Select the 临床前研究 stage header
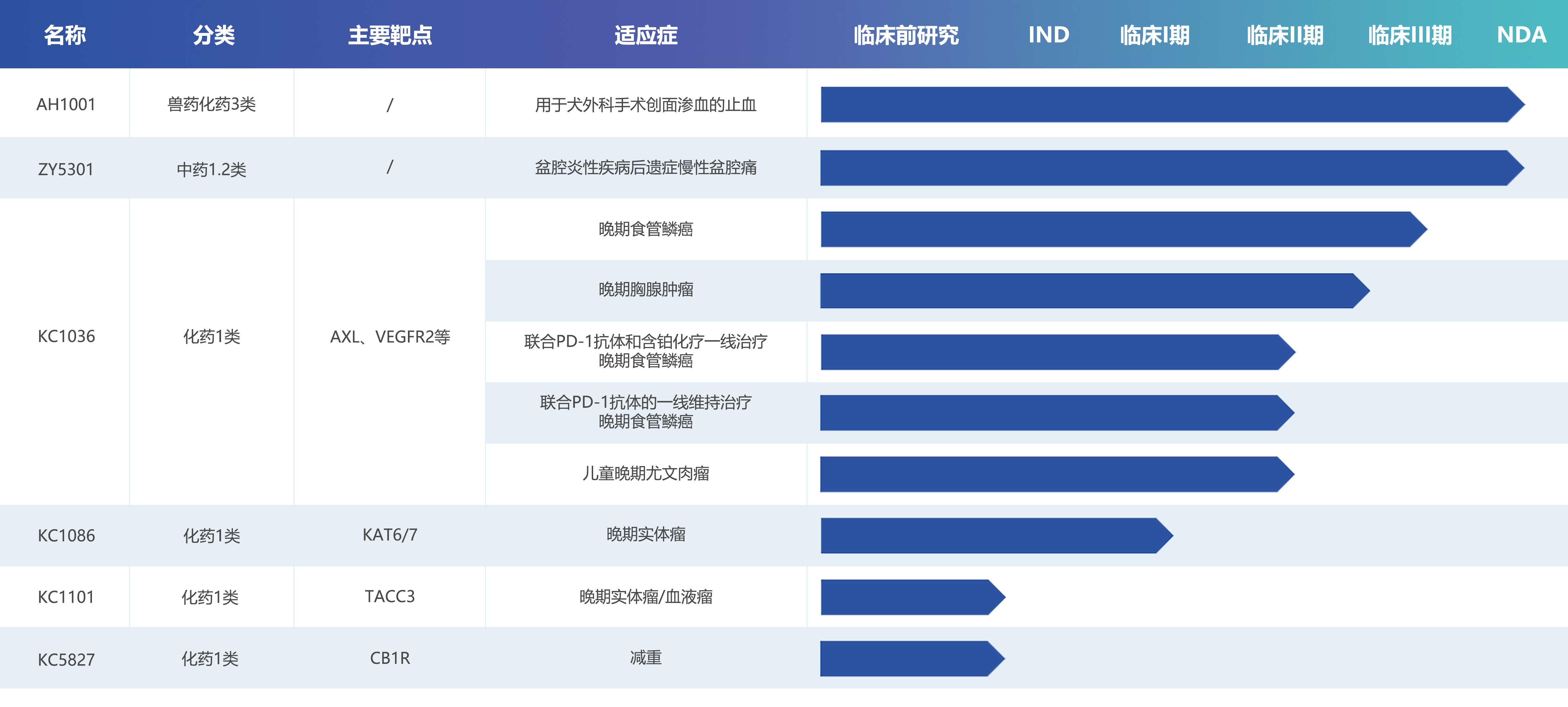Screen dimensions: 1568x707 (906, 35)
